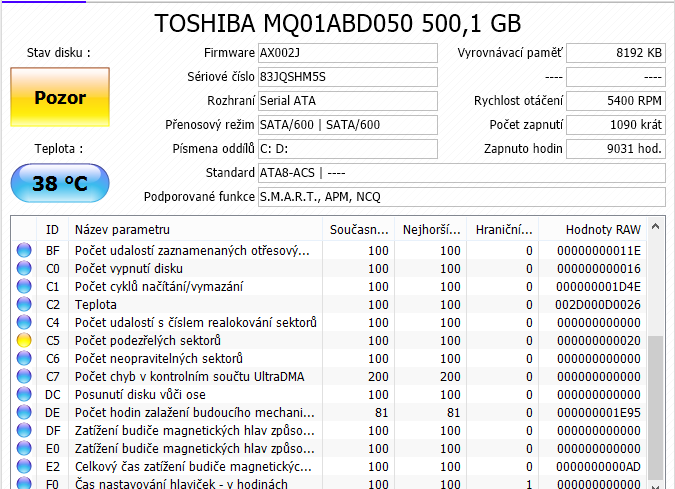Click the blue status icon of row DE
This screenshot has width=675, height=489.
(x=24, y=413)
